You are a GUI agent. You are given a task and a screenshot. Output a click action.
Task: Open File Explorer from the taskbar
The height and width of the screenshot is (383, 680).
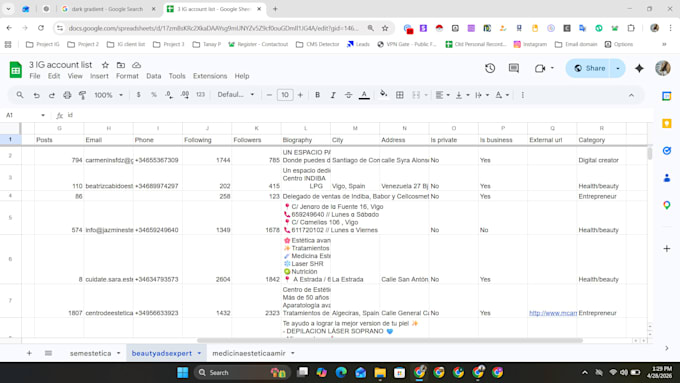click(380, 372)
